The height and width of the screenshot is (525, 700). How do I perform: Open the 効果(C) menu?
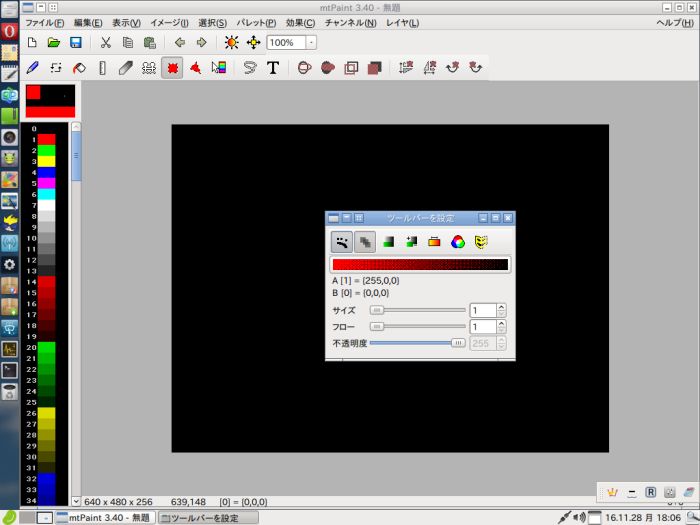tap(300, 22)
